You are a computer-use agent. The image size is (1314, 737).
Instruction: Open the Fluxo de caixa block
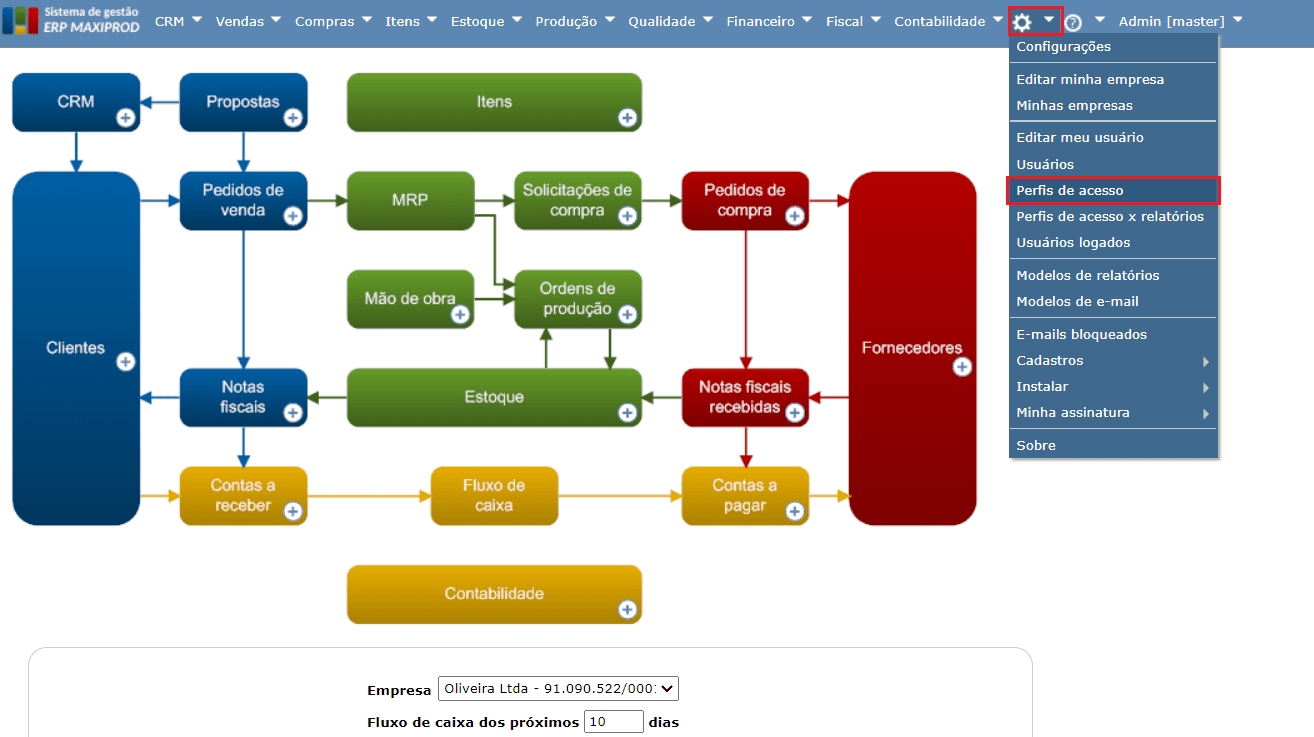click(494, 496)
